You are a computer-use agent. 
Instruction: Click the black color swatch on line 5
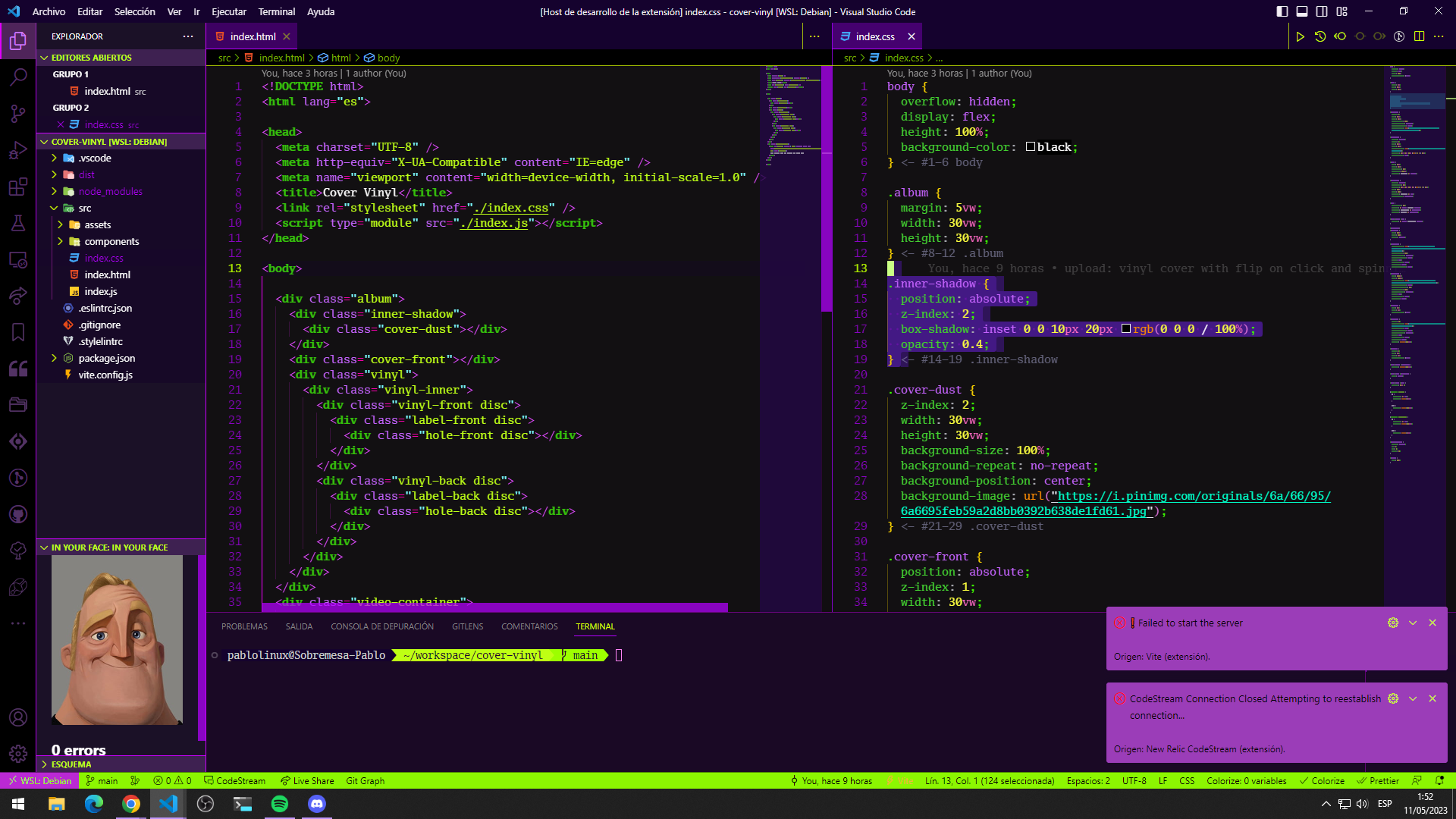tap(1031, 147)
